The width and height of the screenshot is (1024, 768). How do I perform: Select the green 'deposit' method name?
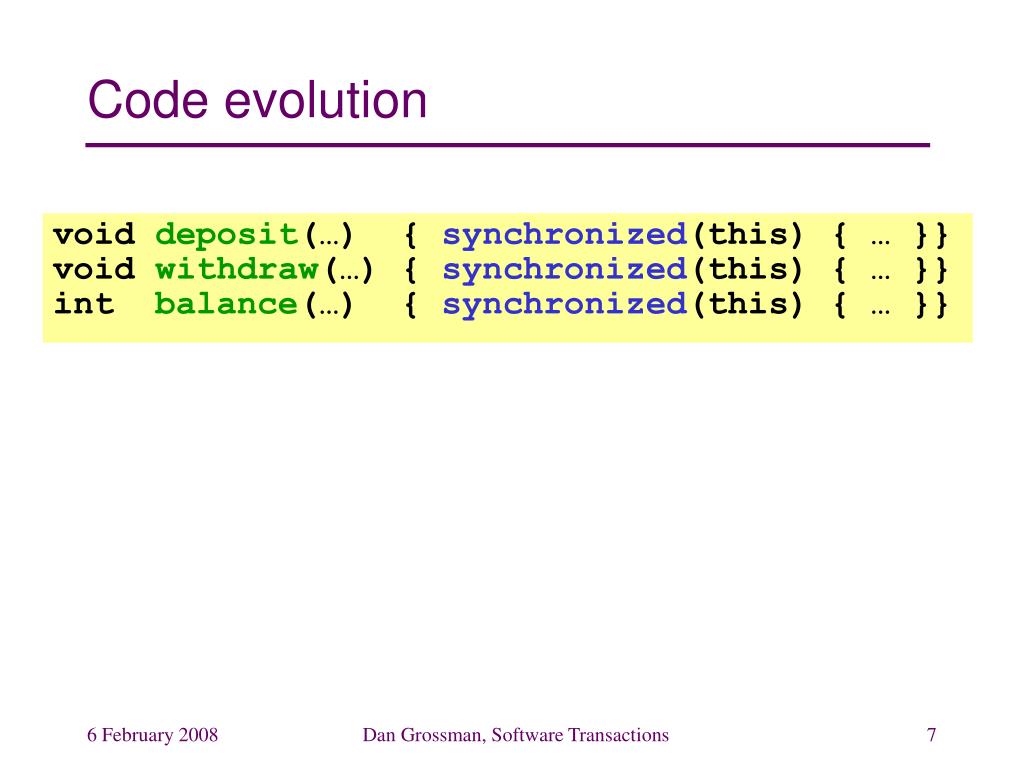click(x=227, y=234)
